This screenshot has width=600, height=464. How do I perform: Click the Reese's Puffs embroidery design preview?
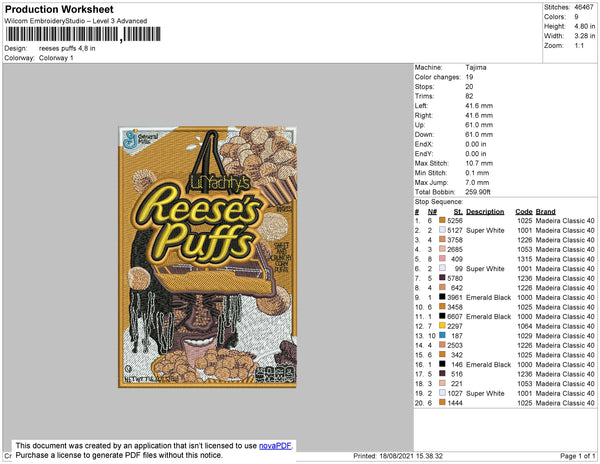point(207,257)
